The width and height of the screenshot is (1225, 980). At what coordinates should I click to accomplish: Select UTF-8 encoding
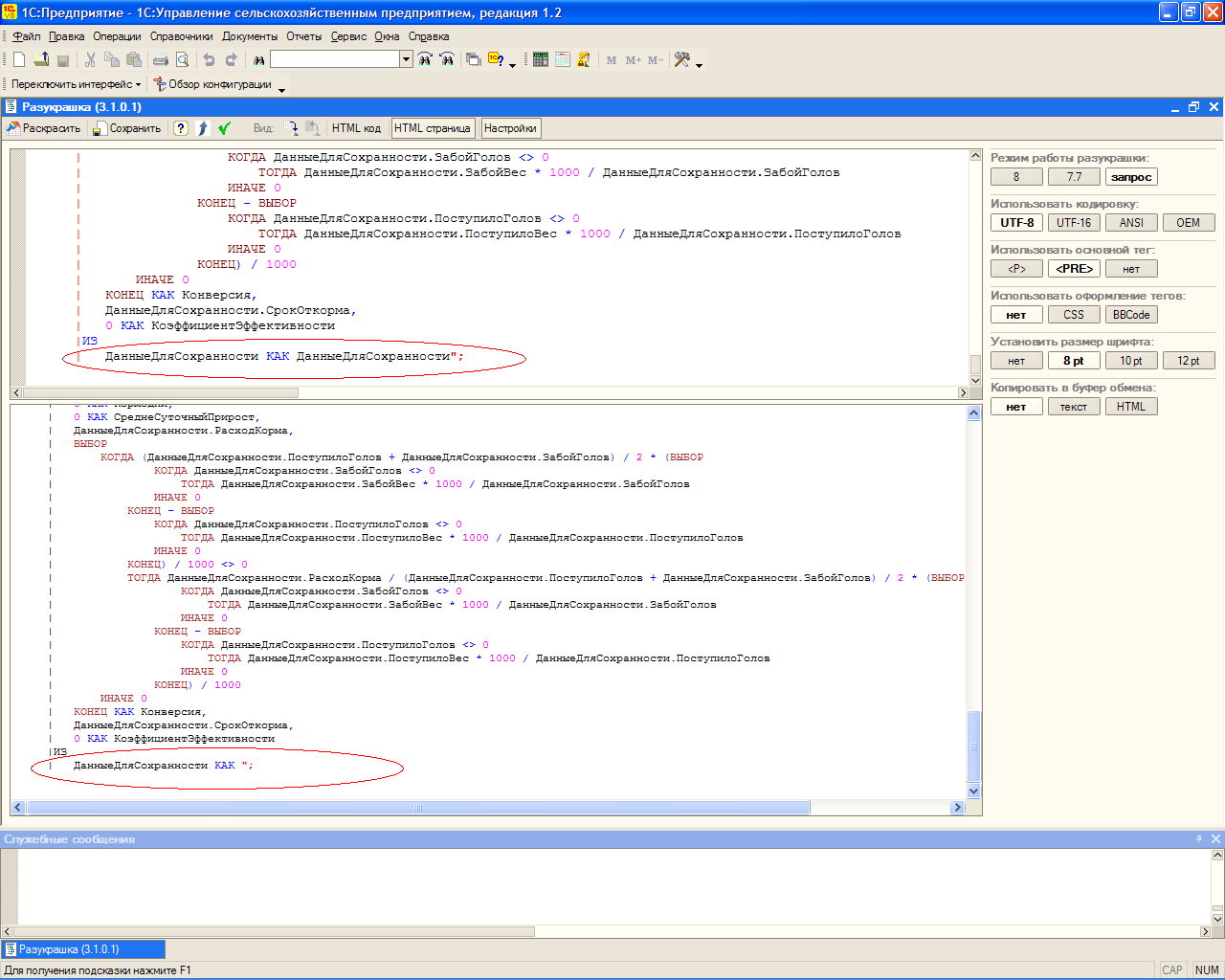(x=1016, y=223)
